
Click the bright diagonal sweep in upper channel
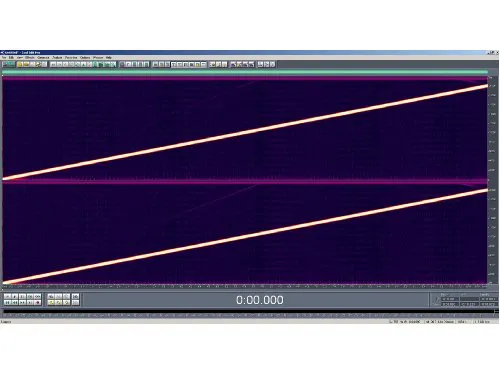click(x=245, y=133)
